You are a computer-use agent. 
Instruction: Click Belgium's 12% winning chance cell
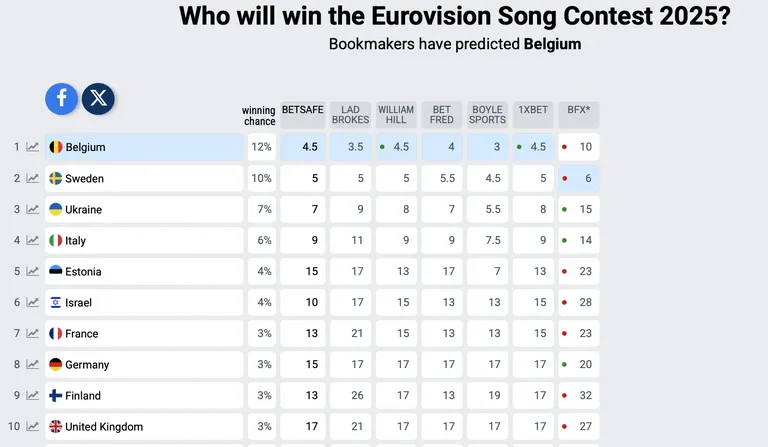pos(262,147)
